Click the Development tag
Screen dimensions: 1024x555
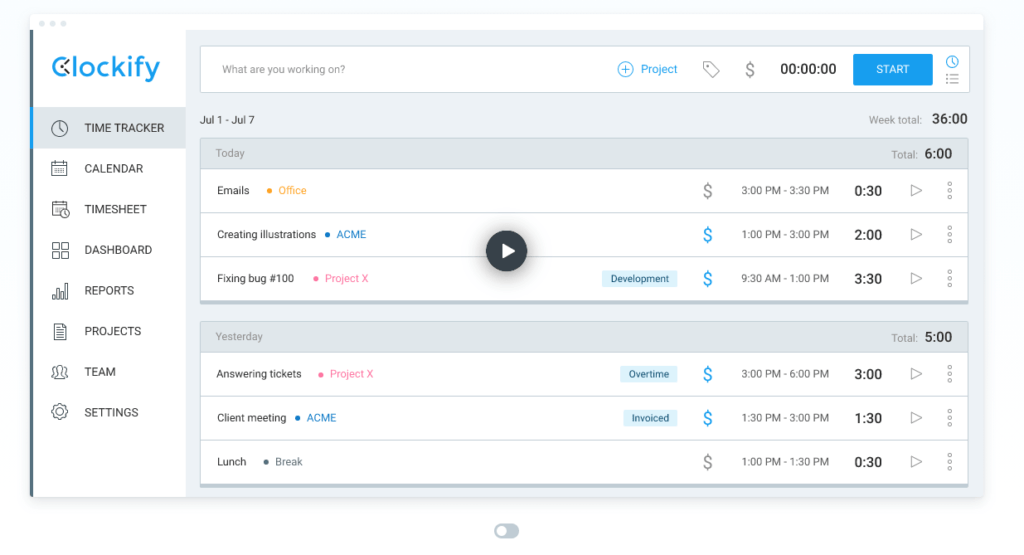coord(639,279)
